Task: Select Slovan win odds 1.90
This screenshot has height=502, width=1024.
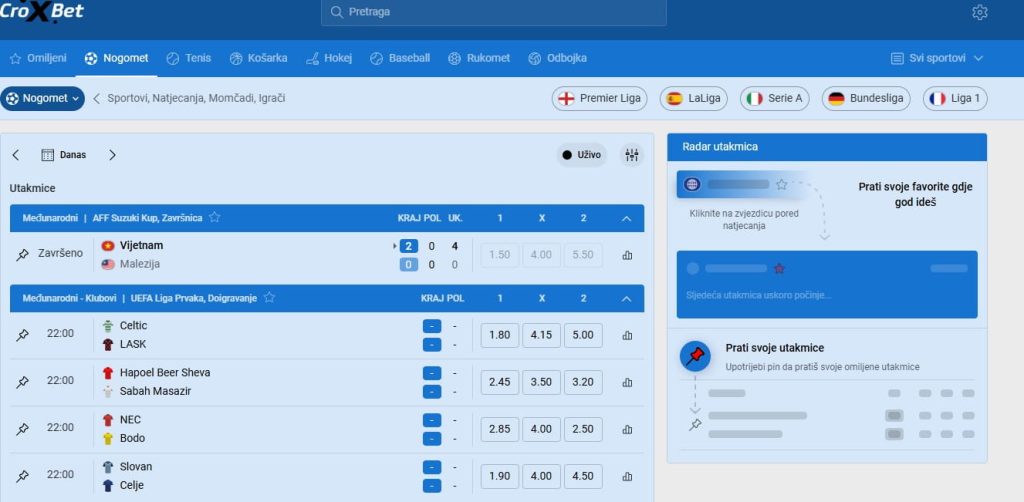Action: click(x=500, y=477)
